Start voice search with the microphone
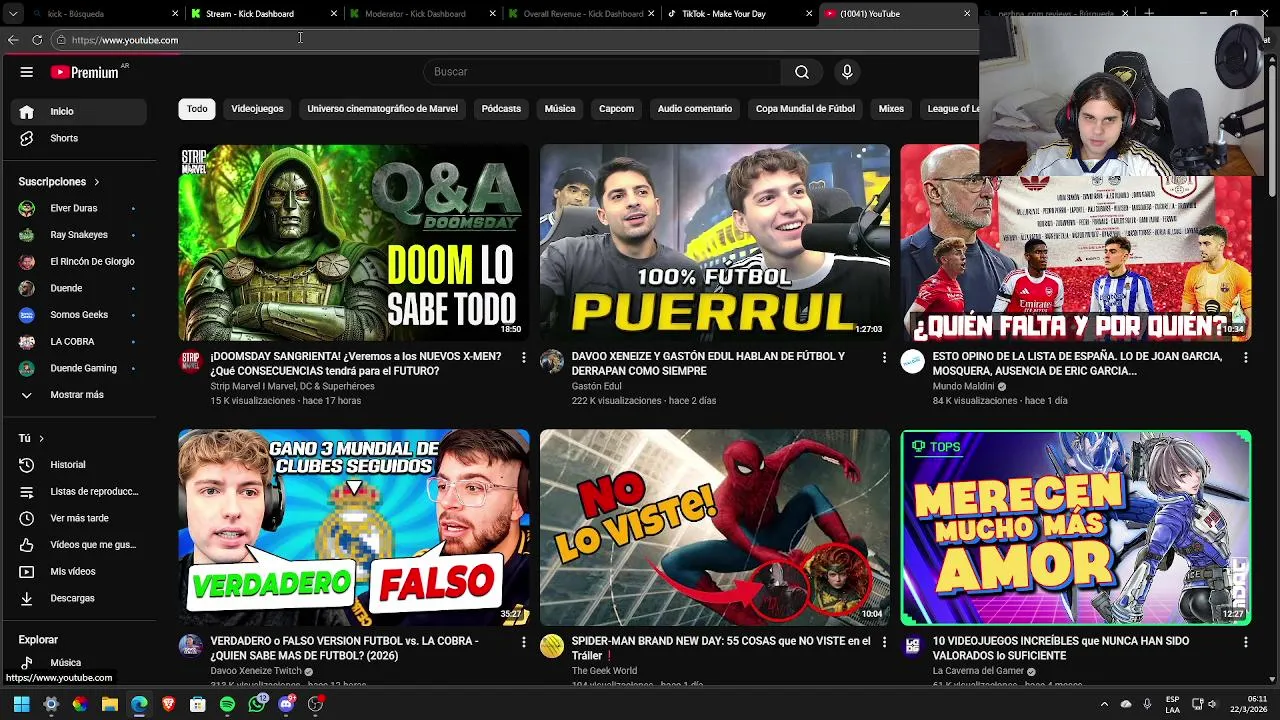Viewport: 1280px width, 720px height. click(847, 72)
